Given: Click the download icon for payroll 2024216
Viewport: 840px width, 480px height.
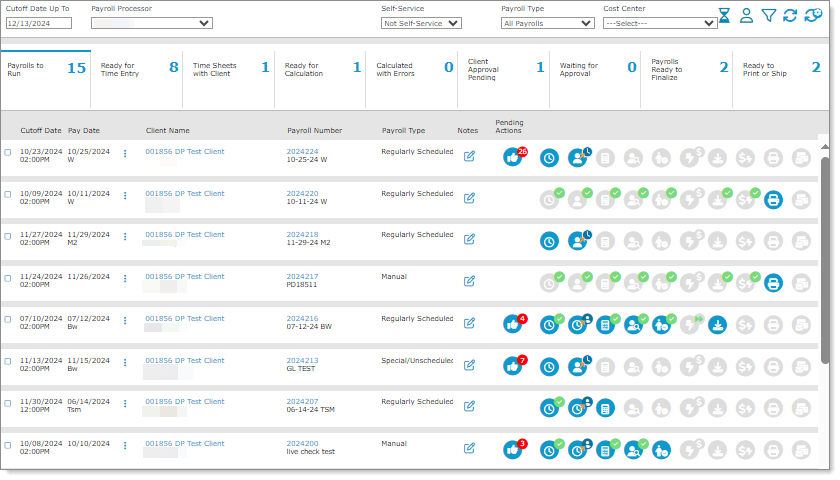Looking at the screenshot, I should [717, 325].
